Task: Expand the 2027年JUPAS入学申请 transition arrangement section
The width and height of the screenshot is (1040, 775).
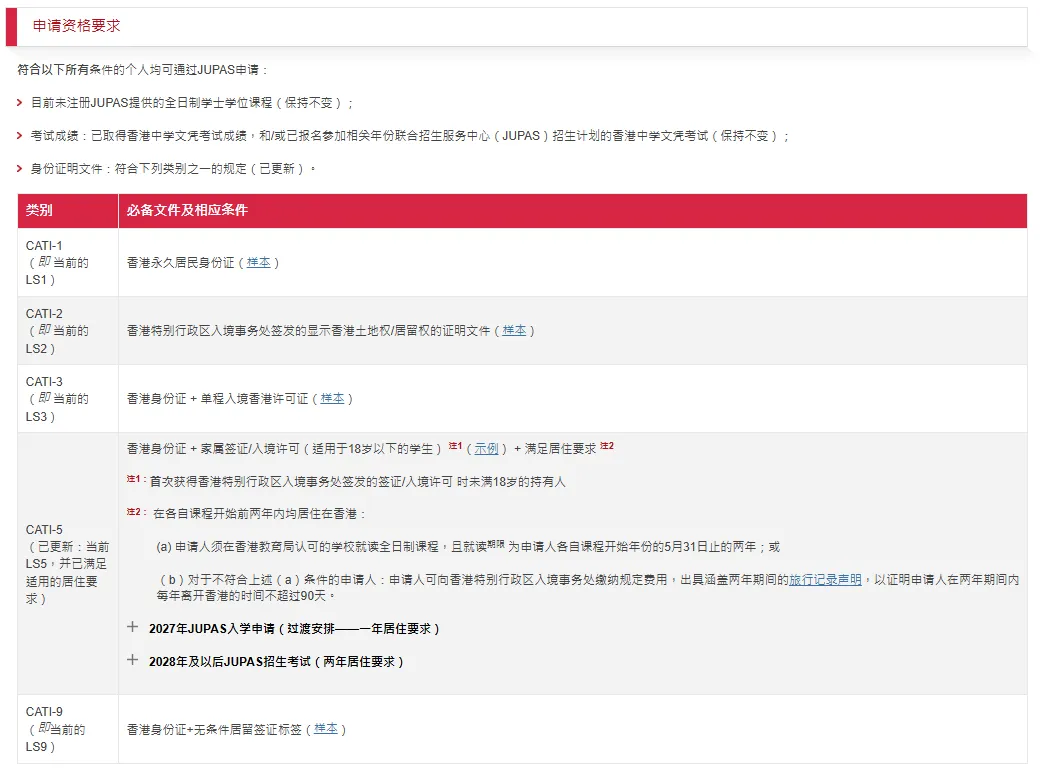Action: [x=294, y=629]
